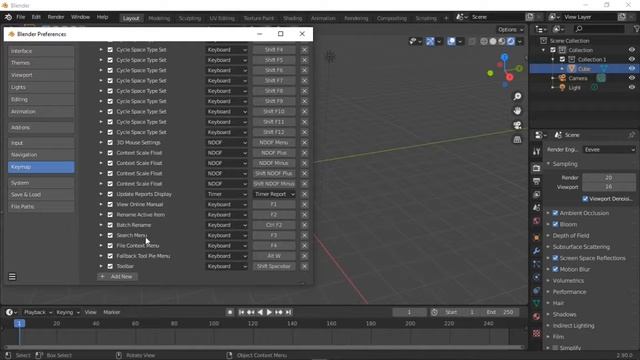Click the outliner search field
Screen dimensions: 640x360
(599, 29)
